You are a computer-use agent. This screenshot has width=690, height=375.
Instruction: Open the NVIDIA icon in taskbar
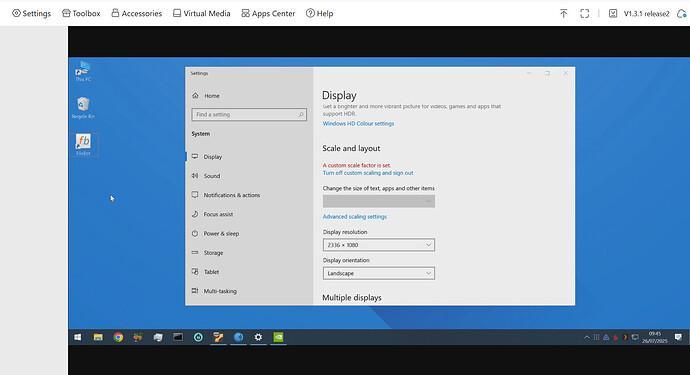tap(278, 337)
